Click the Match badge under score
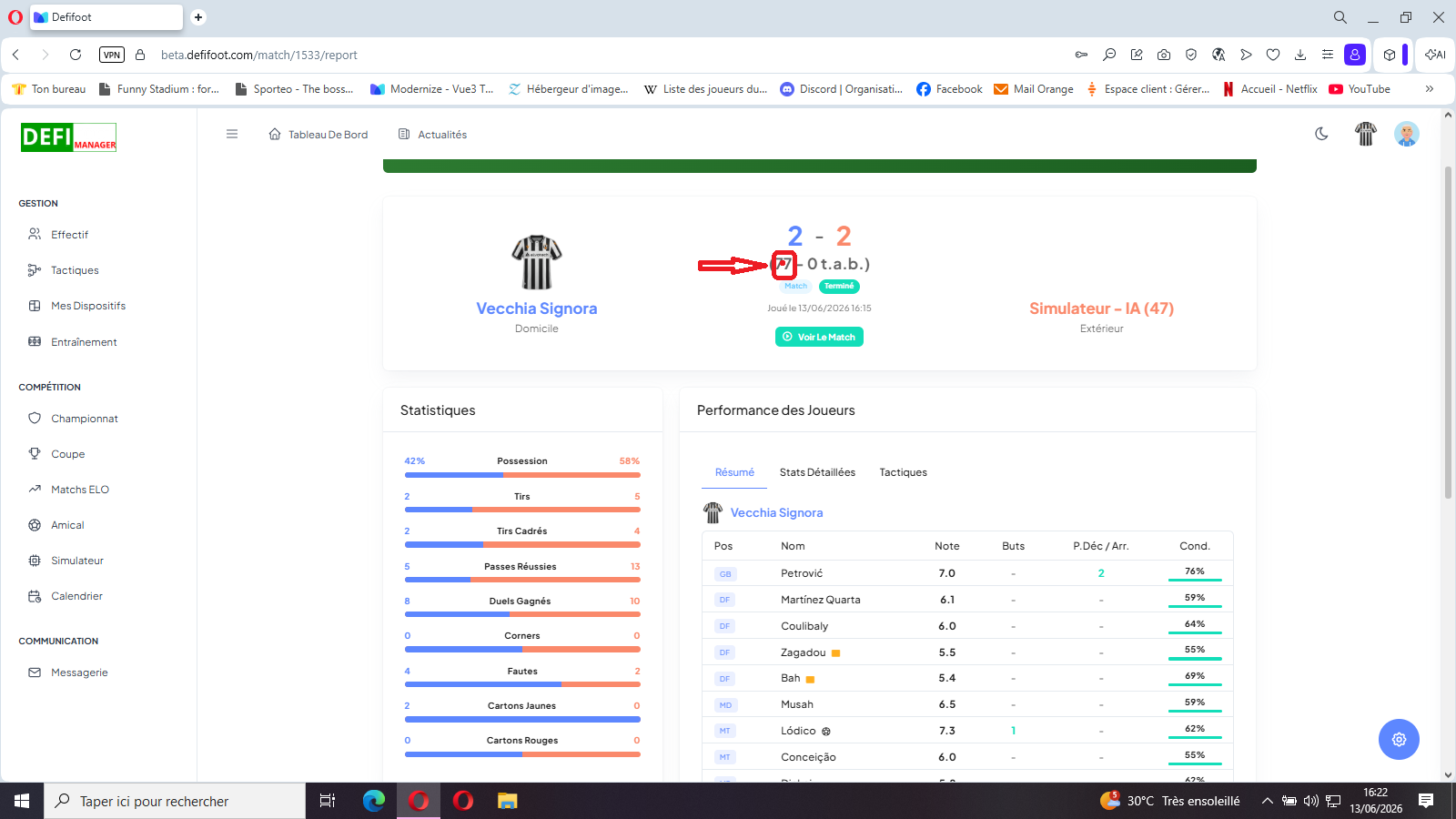1456x819 pixels. [x=795, y=286]
